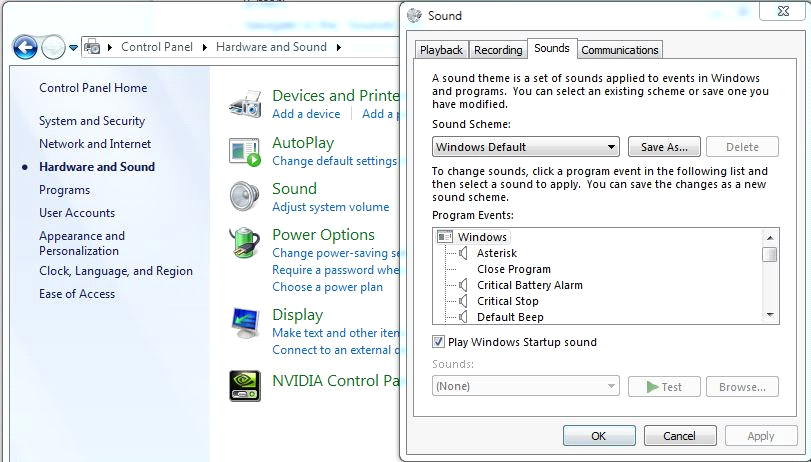This screenshot has width=811, height=462.
Task: Click the Browse... button
Action: [x=742, y=386]
